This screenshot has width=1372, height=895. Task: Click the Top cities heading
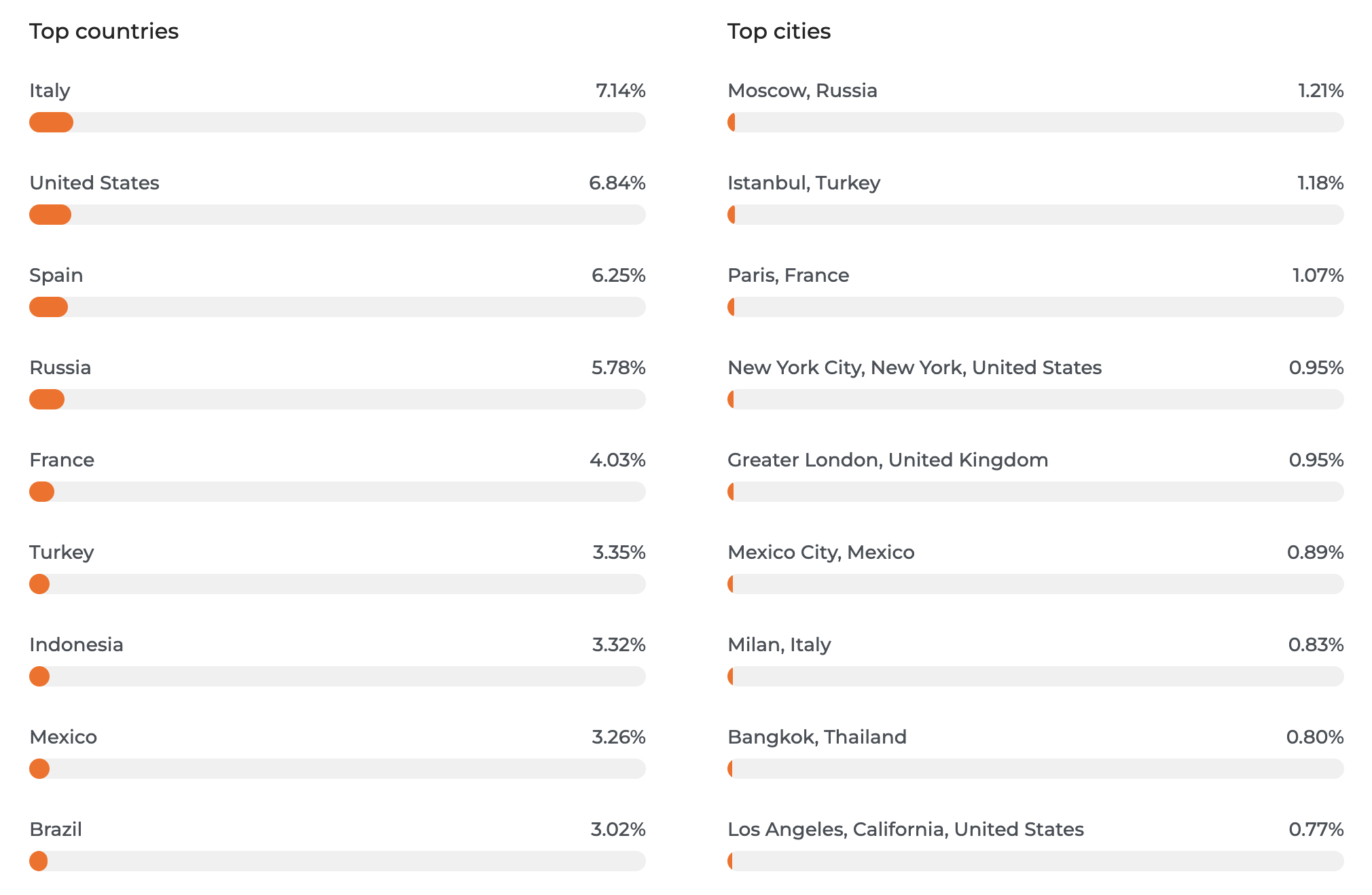(x=779, y=31)
